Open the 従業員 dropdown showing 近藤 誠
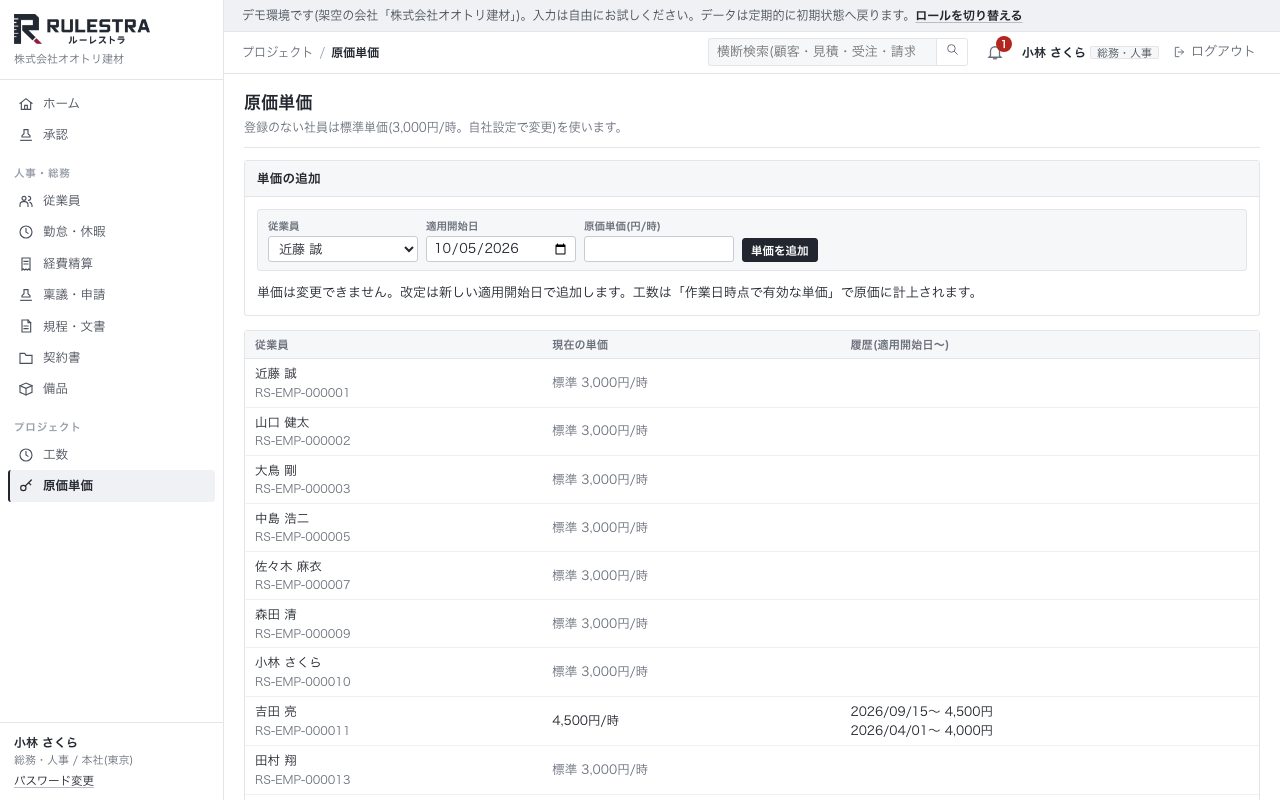 click(343, 249)
